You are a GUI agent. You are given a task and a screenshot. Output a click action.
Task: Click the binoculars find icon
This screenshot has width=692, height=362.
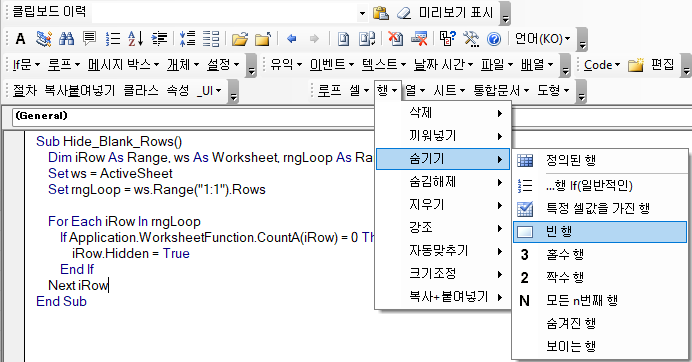click(x=66, y=39)
